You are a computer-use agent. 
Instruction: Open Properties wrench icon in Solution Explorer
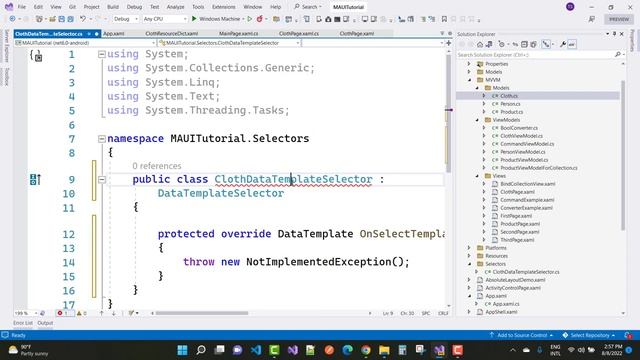(x=563, y=44)
